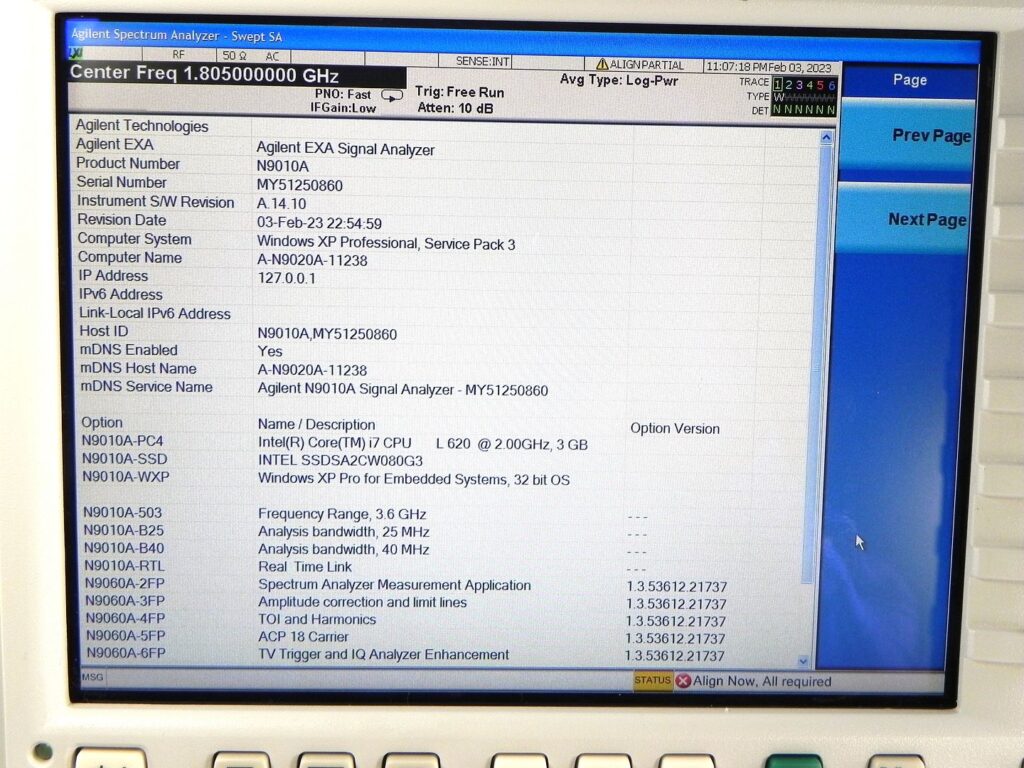Click the N9060A-3FP option row
The image size is (1024, 768).
(406, 602)
